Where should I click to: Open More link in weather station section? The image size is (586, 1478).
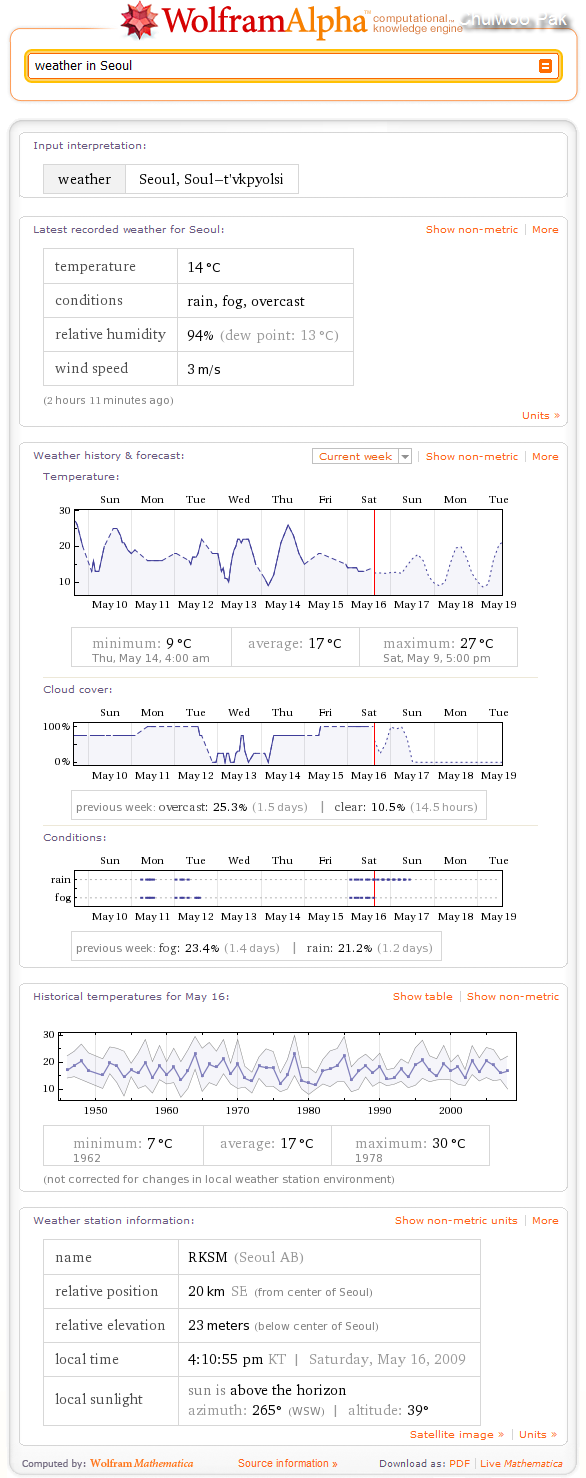pyautogui.click(x=545, y=1221)
